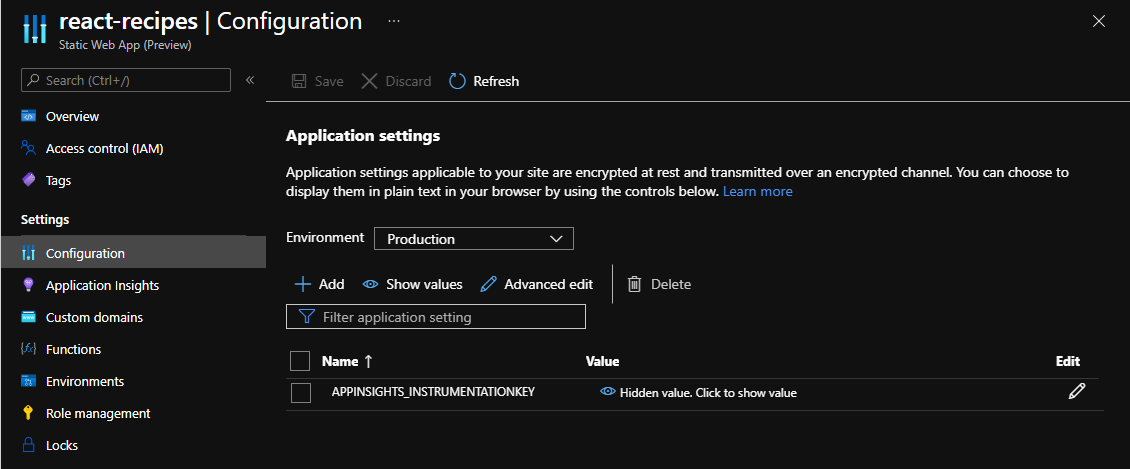Close the Configuration blade
Image resolution: width=1130 pixels, height=469 pixels.
point(1099,21)
